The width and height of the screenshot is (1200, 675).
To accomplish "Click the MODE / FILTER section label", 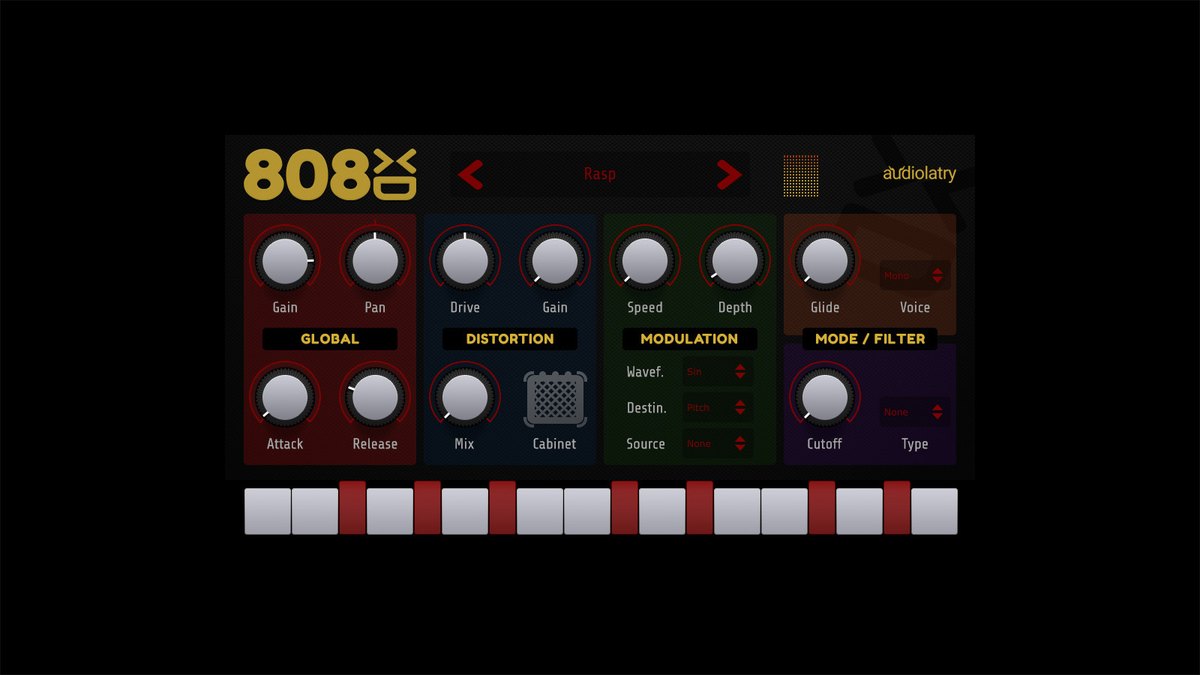I will pyautogui.click(x=870, y=339).
